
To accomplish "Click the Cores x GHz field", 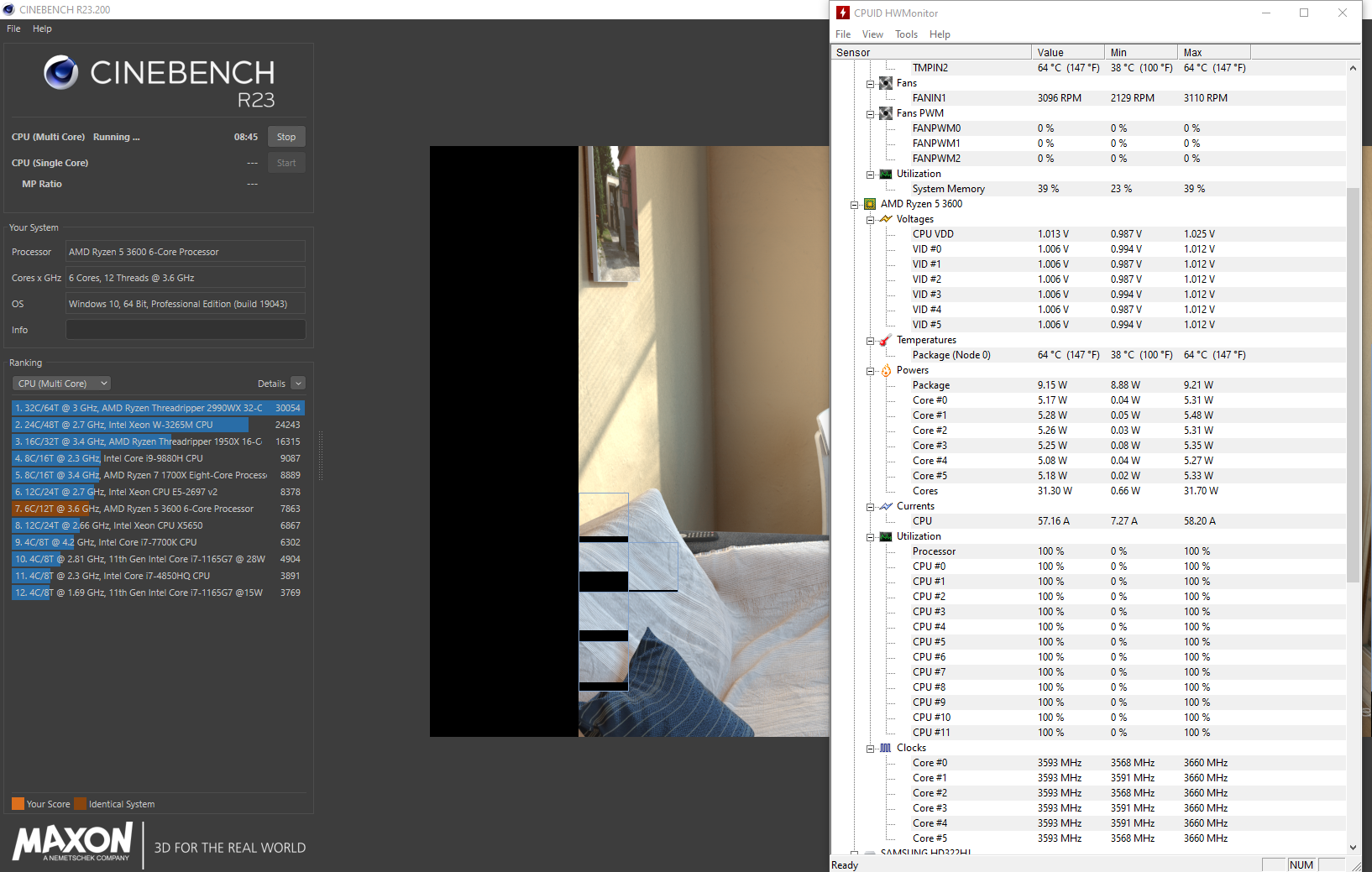I will [x=186, y=278].
